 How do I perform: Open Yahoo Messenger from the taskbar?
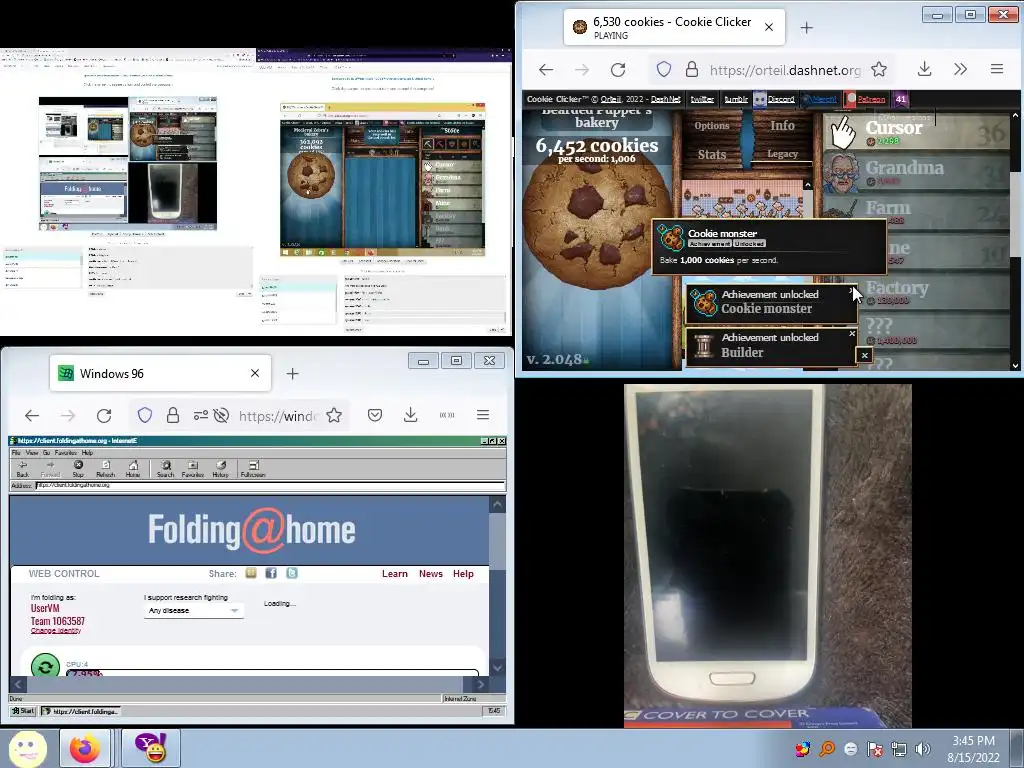click(x=150, y=748)
